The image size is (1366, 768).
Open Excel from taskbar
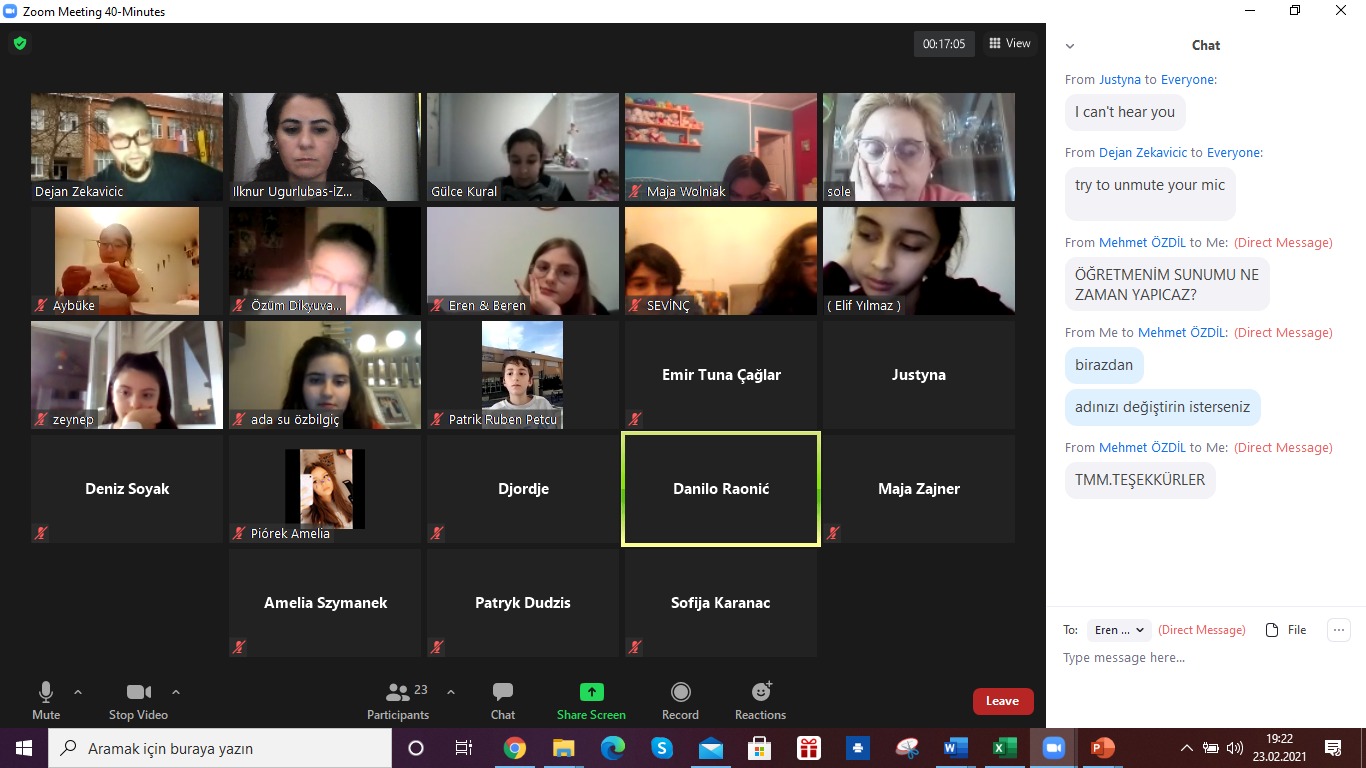(1005, 748)
